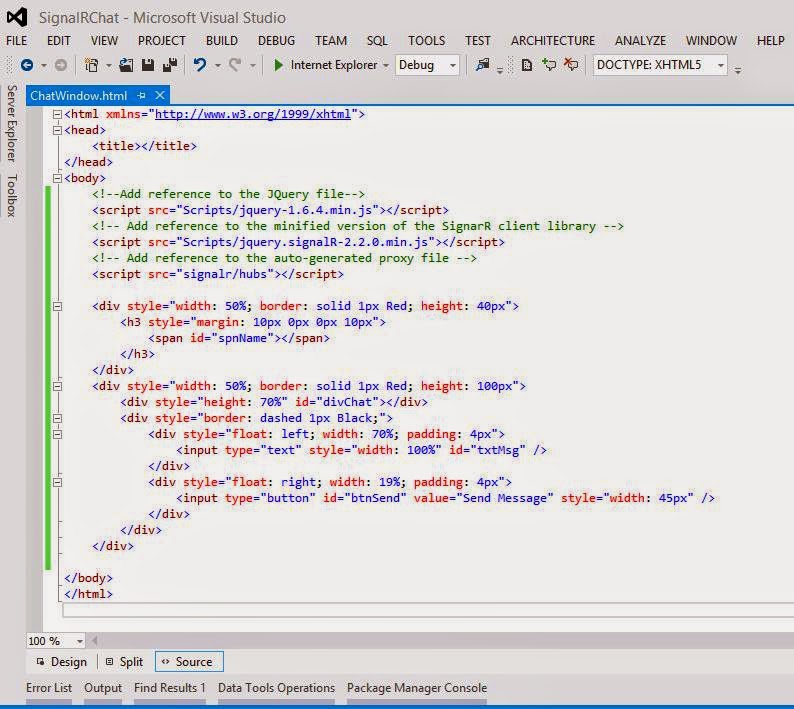
Task: Select the ChatWindow.html document tab
Action: tap(78, 96)
